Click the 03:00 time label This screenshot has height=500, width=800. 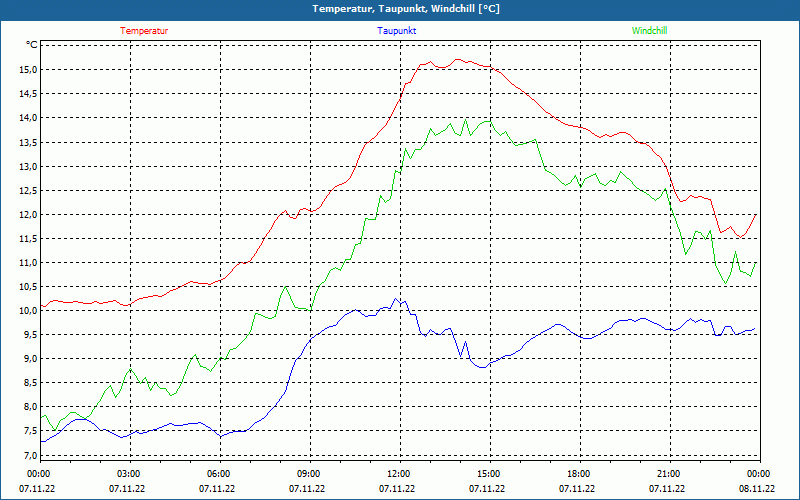pyautogui.click(x=130, y=474)
